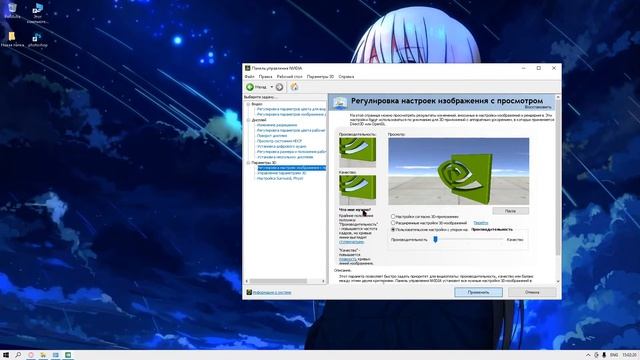This screenshot has height=360, width=640.
Task: Follow the Перейти link
Action: click(x=480, y=223)
